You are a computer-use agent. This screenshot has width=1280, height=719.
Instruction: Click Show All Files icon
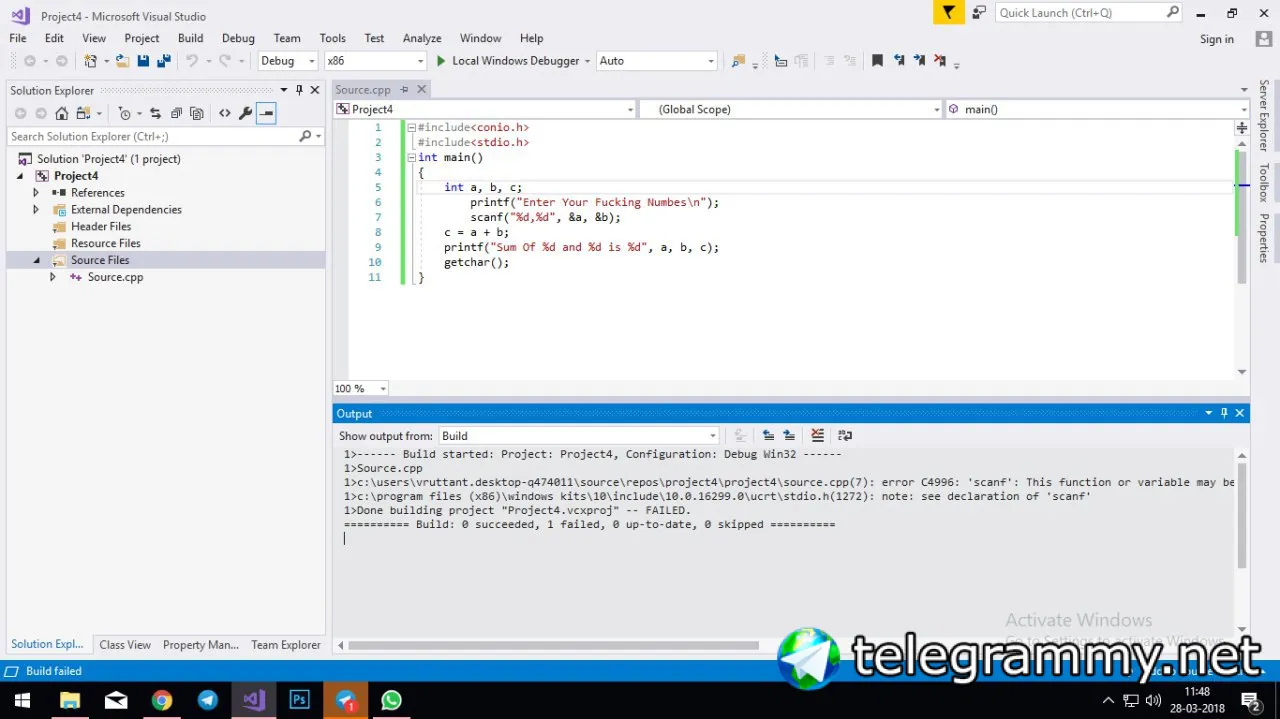tap(197, 113)
